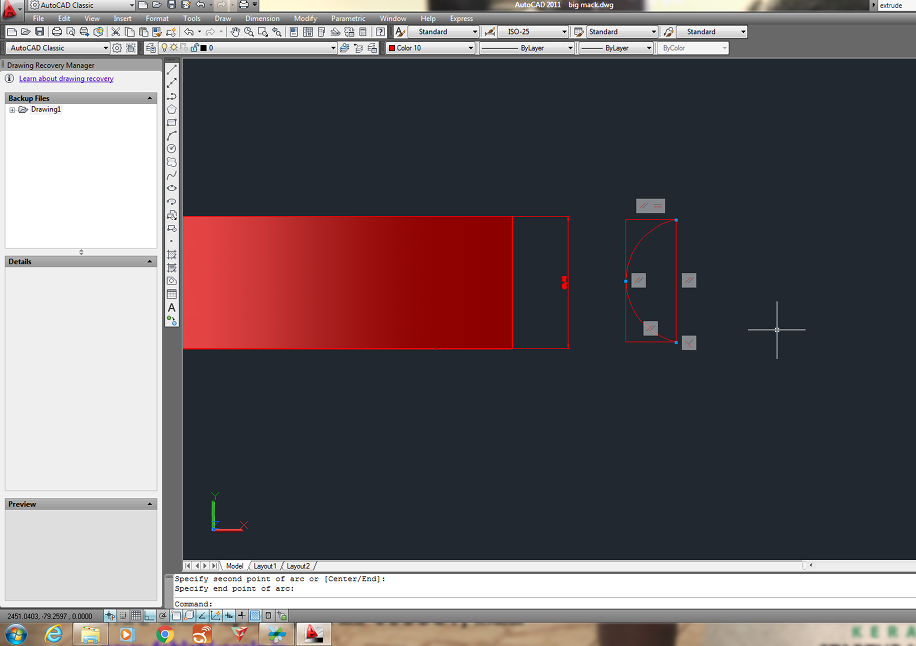916x646 pixels.
Task: Select the Hatch tool
Action: point(172,255)
